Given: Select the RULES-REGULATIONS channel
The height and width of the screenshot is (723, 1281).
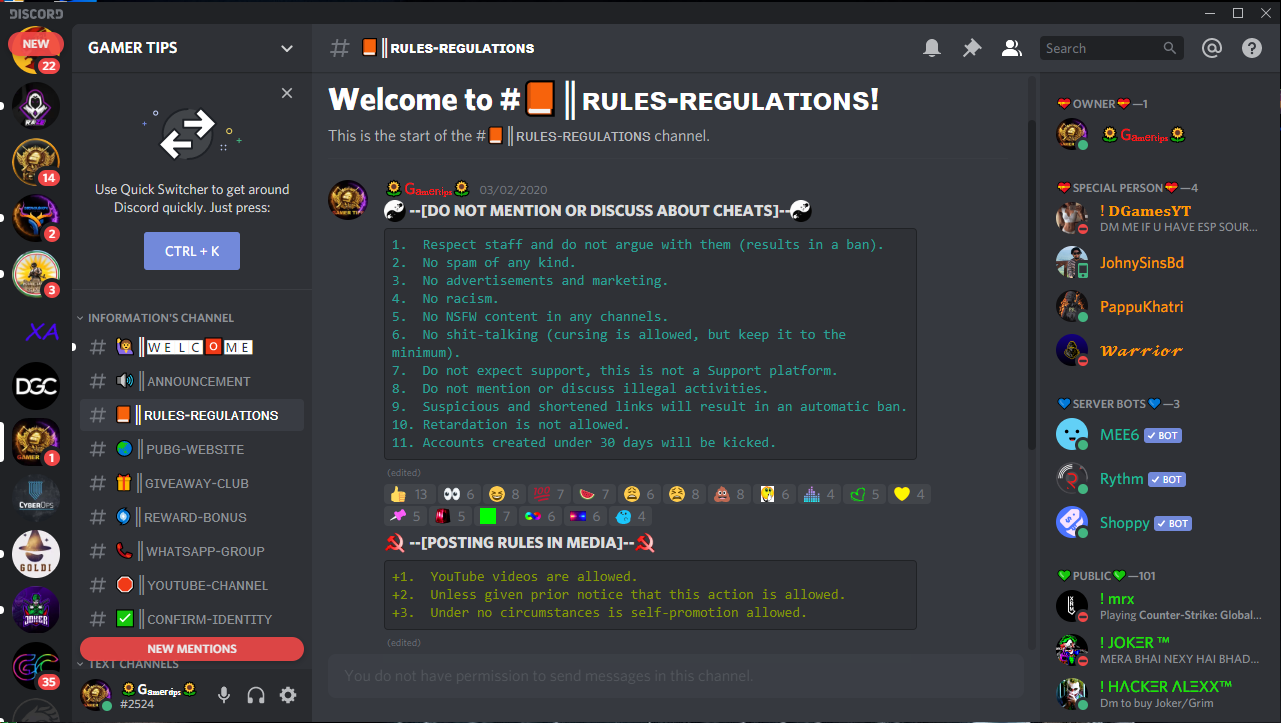Looking at the screenshot, I should coord(192,415).
